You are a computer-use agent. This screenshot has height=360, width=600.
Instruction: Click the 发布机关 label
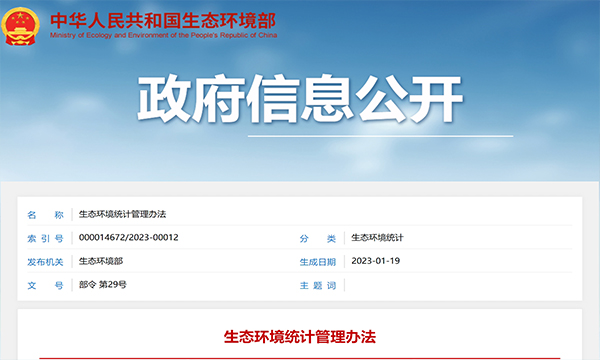(x=45, y=262)
